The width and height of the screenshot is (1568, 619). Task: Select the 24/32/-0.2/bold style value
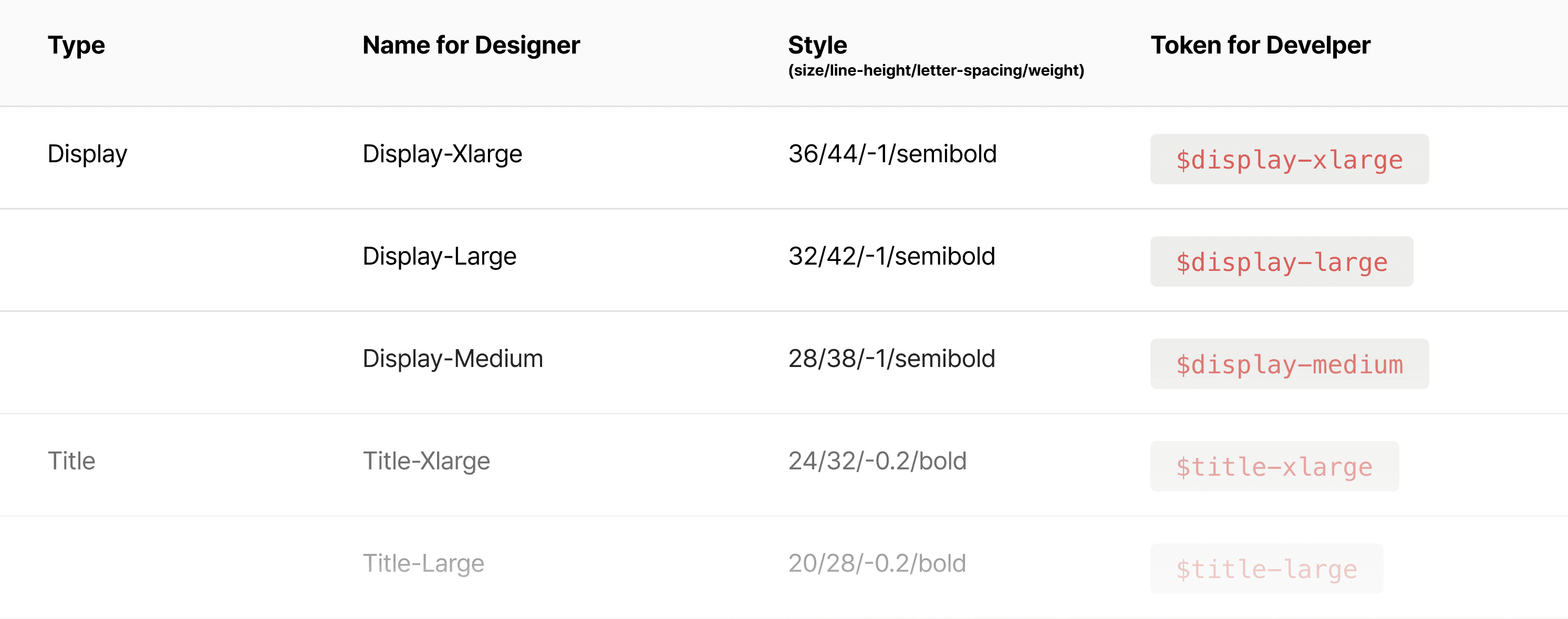[877, 461]
